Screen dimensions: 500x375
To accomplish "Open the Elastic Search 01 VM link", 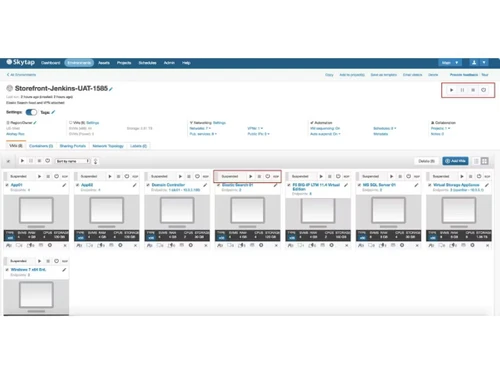I will click(238, 185).
